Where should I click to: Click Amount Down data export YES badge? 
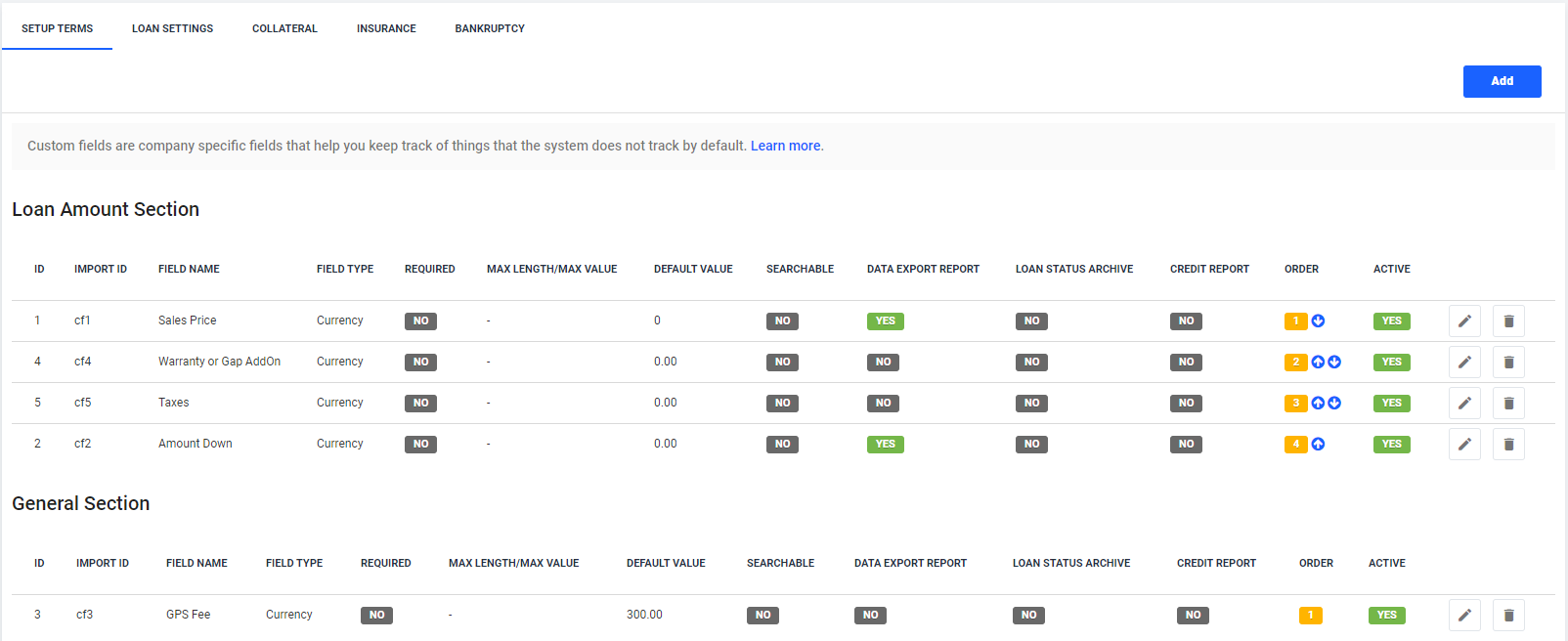click(885, 444)
